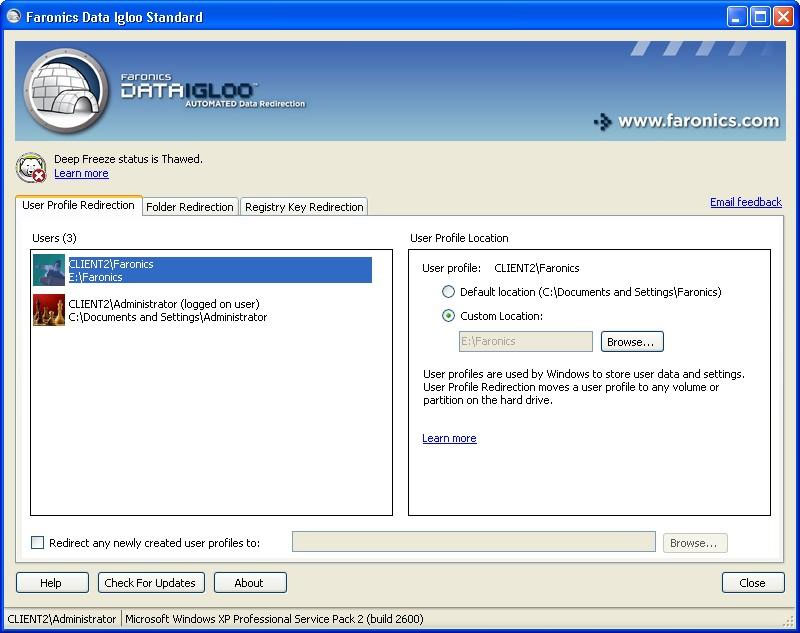Click Browse next to the E:\Faronics field
The image size is (800, 633).
tap(632, 342)
